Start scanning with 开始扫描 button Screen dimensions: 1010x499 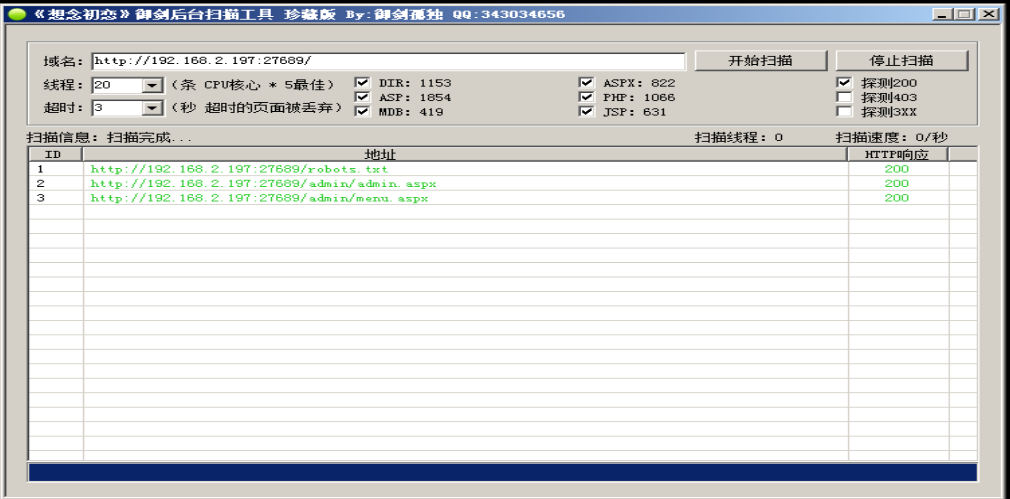tap(760, 61)
